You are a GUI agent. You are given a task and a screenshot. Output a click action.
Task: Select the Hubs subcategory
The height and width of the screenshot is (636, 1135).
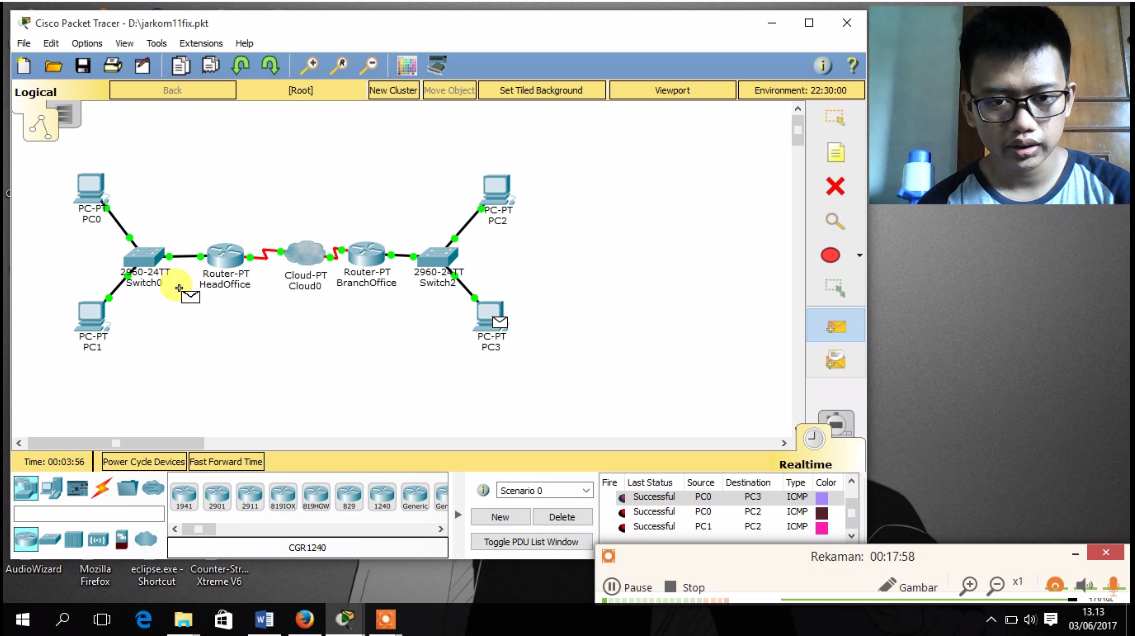click(x=74, y=539)
